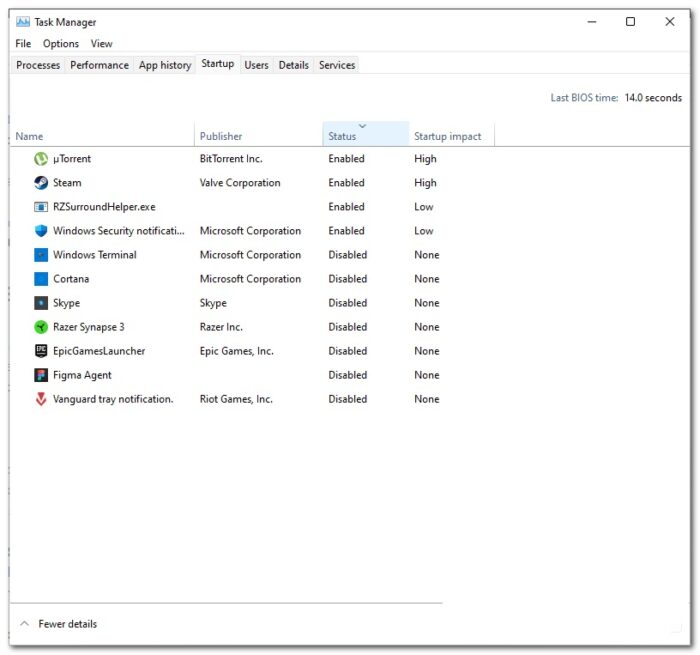Click None impact of Figma Agent

click(426, 375)
